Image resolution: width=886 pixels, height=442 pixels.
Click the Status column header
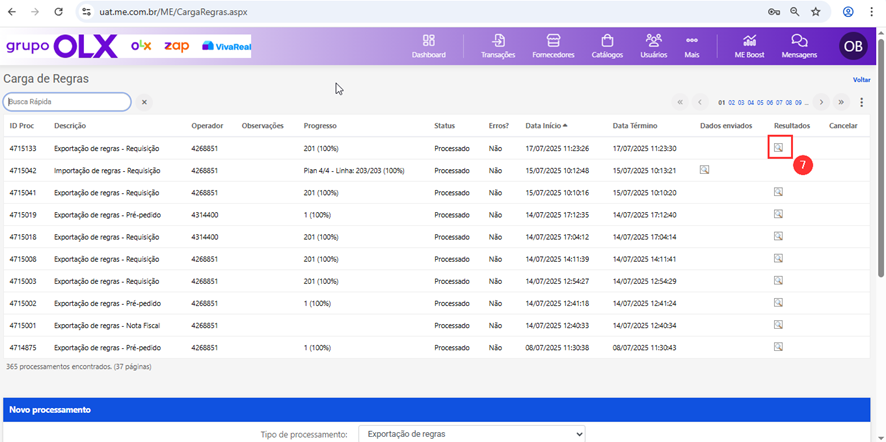pos(445,125)
